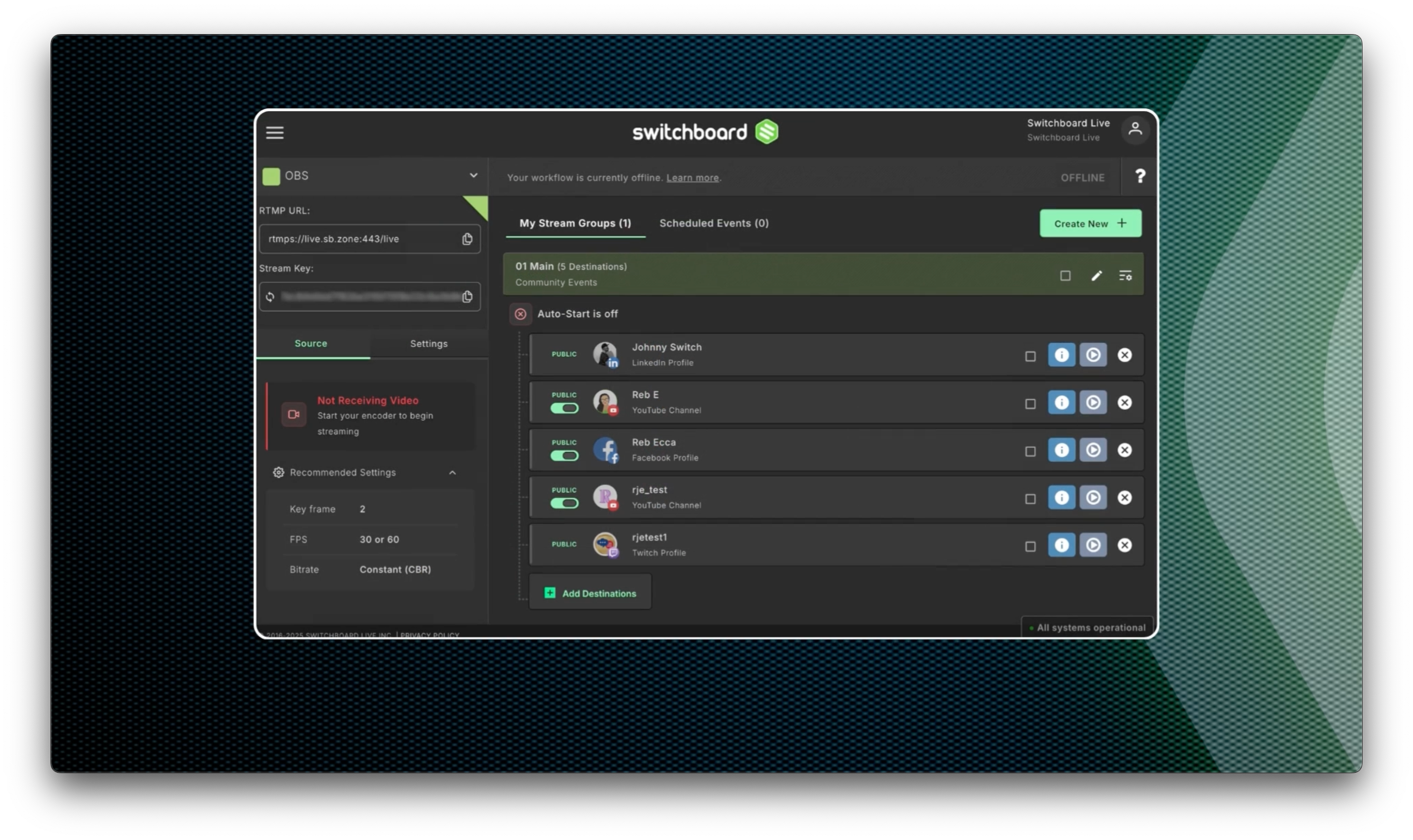Copy the RTMP URL to clipboard
This screenshot has width=1413, height=840.
tap(467, 239)
